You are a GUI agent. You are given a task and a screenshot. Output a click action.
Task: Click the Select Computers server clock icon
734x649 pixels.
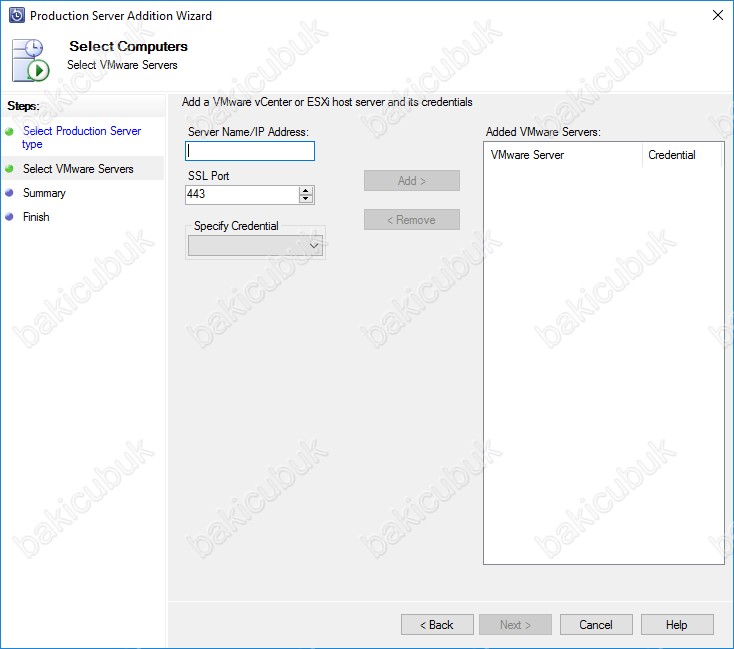(x=30, y=60)
